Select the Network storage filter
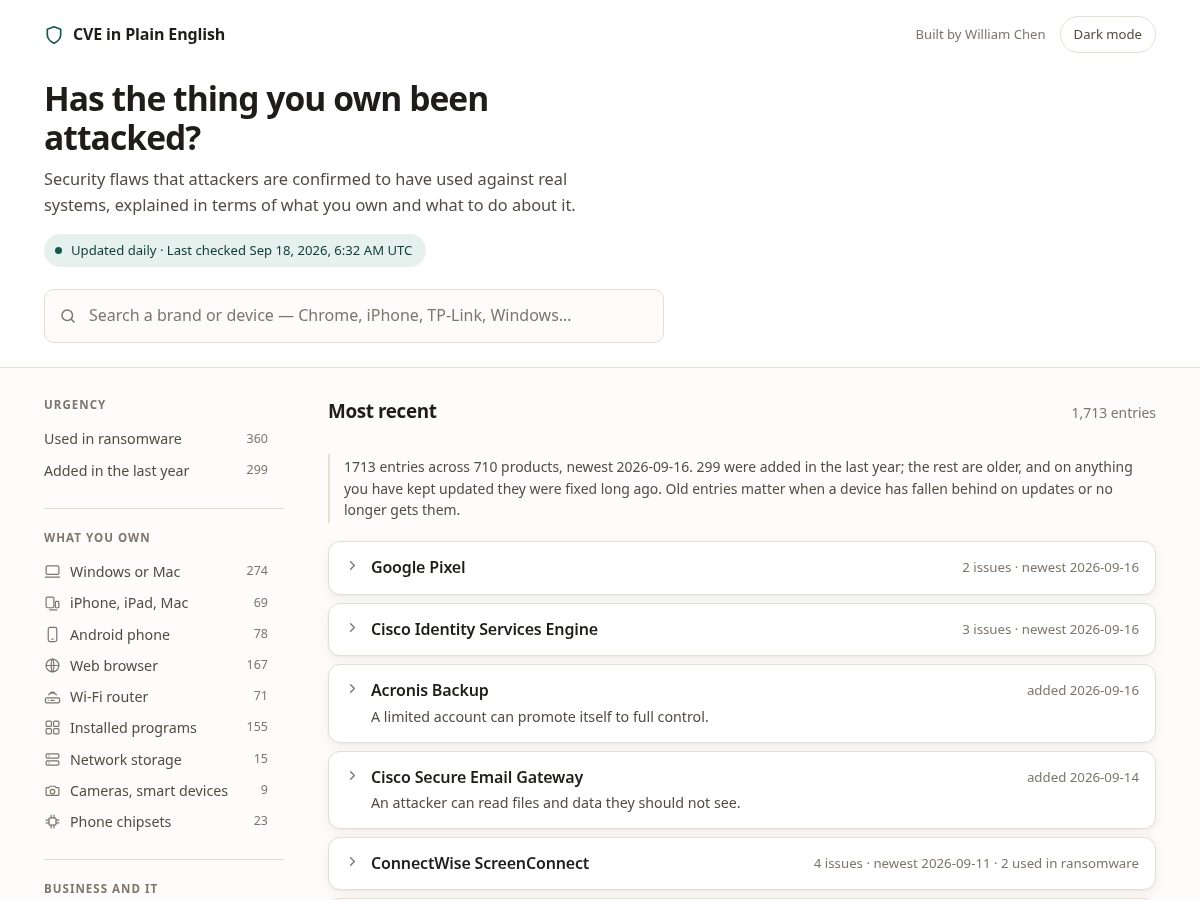This screenshot has width=1200, height=900. coord(156,760)
